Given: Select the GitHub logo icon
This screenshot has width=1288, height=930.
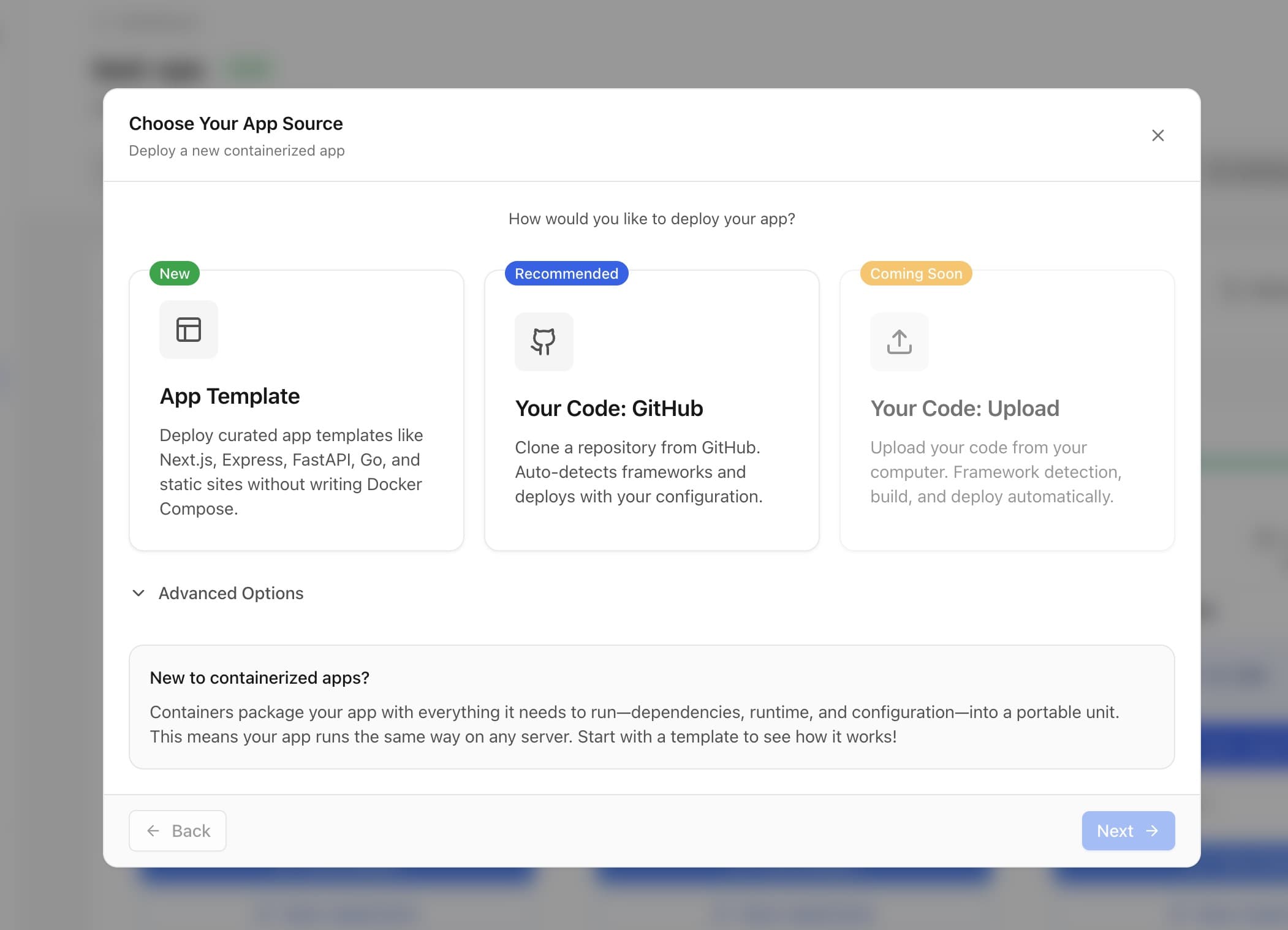Looking at the screenshot, I should pos(544,342).
